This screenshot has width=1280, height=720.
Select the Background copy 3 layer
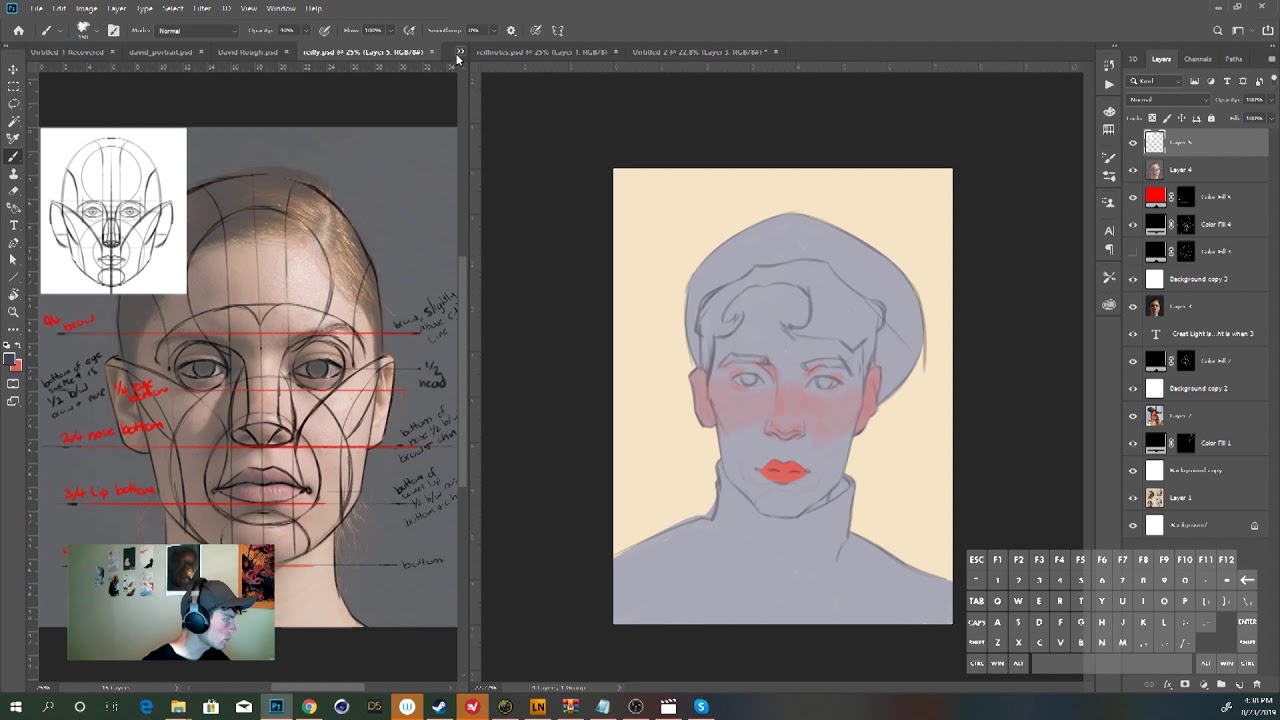click(1198, 279)
